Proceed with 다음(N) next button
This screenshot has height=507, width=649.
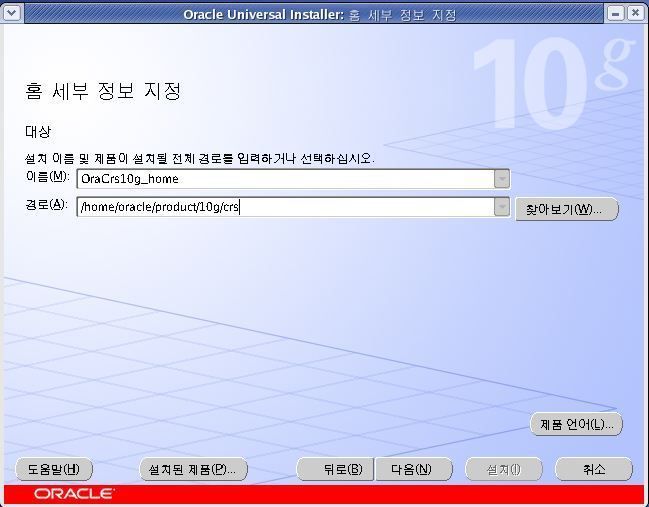(413, 469)
